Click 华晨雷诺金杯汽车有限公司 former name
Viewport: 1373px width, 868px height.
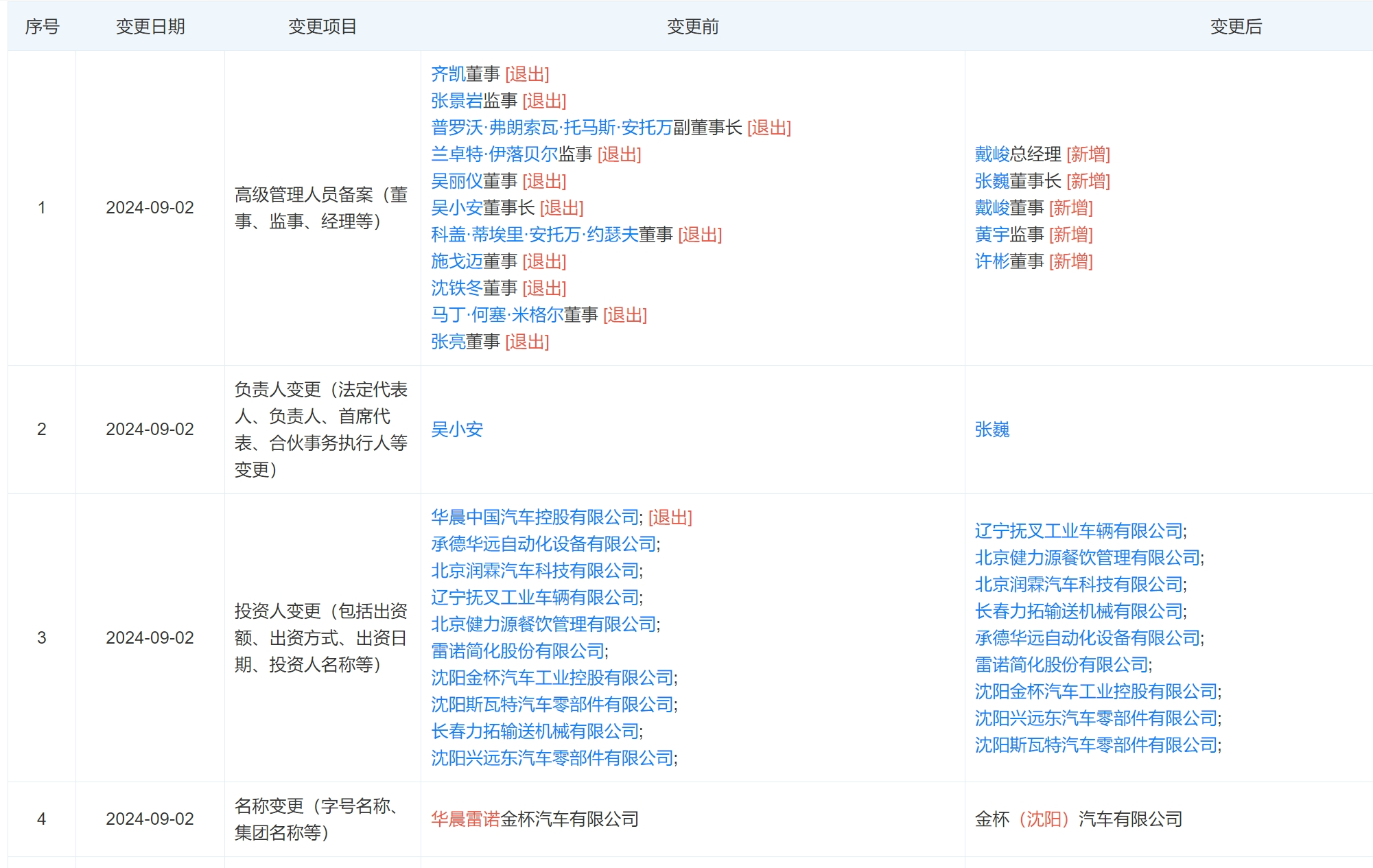tap(535, 819)
